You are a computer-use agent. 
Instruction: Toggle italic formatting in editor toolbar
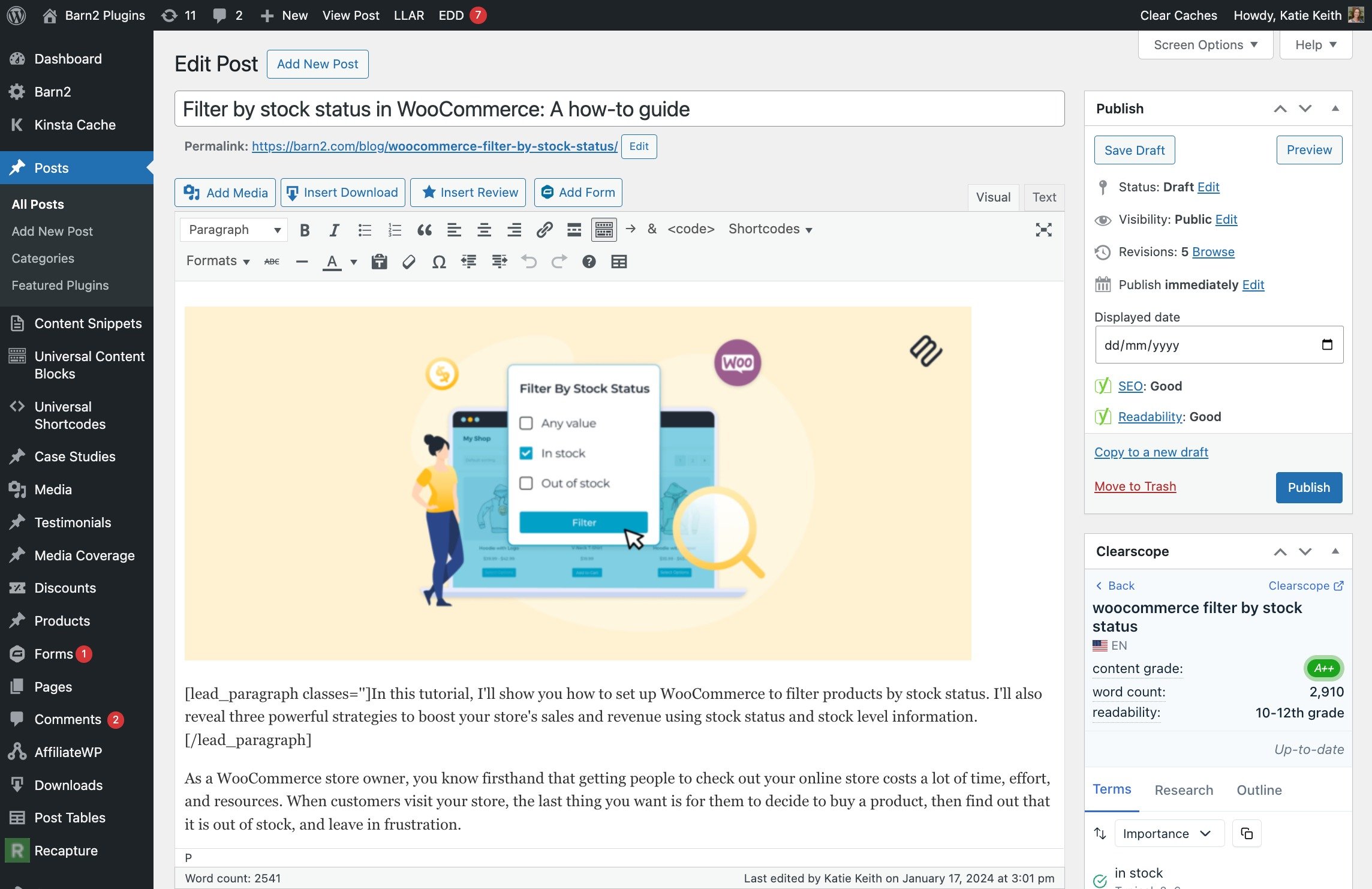tap(335, 230)
